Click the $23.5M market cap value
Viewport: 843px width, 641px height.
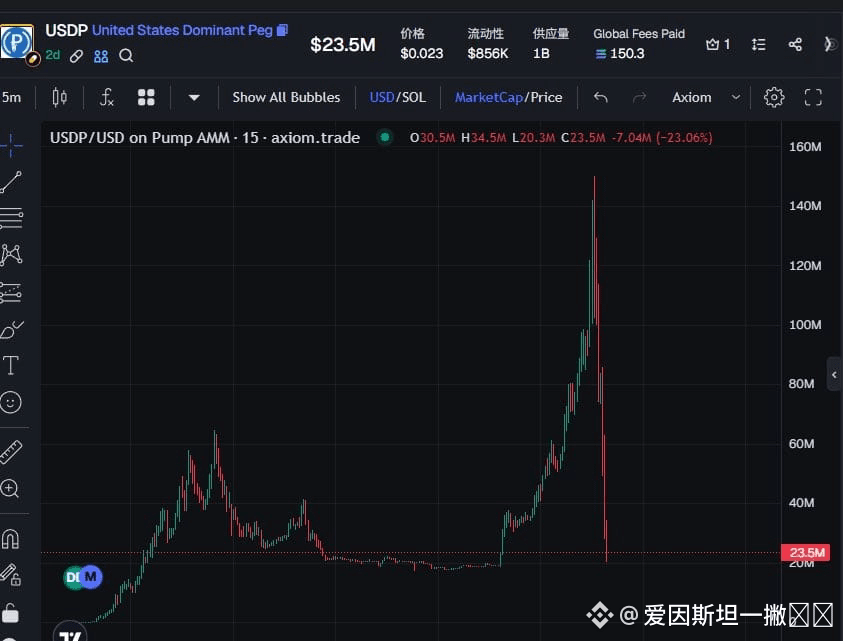click(342, 45)
